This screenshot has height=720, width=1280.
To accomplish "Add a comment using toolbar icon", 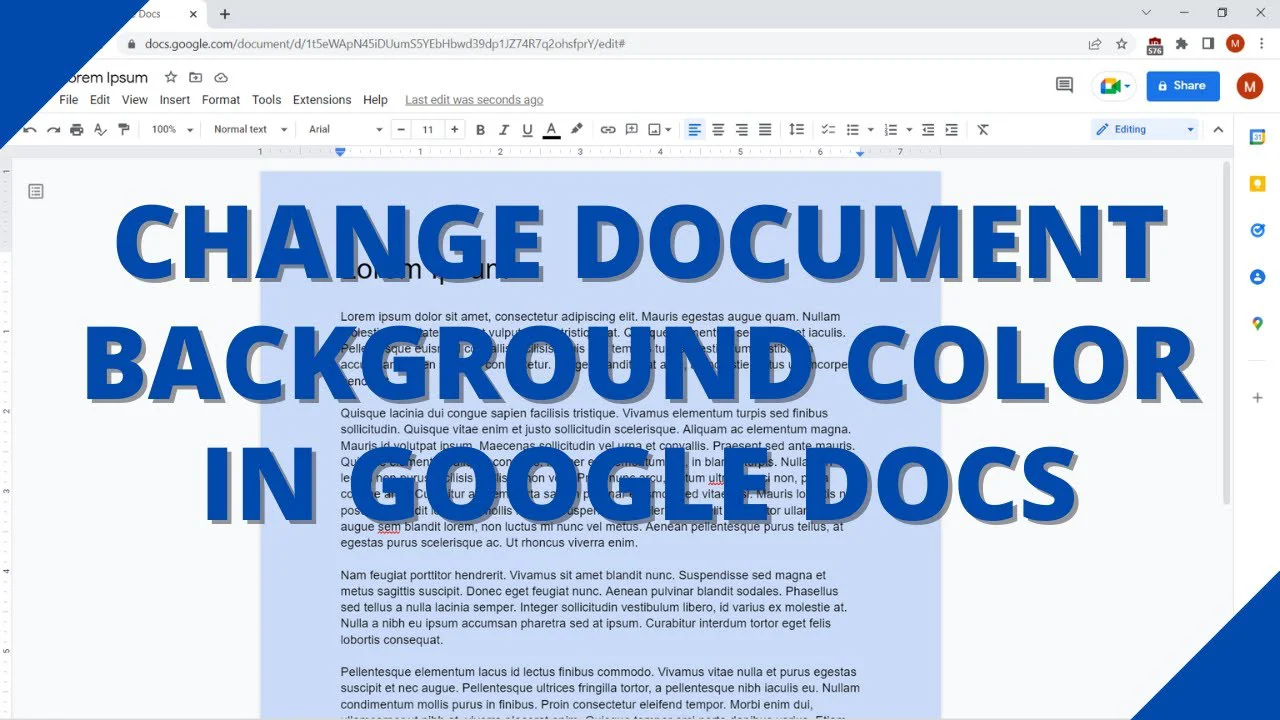I will pyautogui.click(x=631, y=130).
